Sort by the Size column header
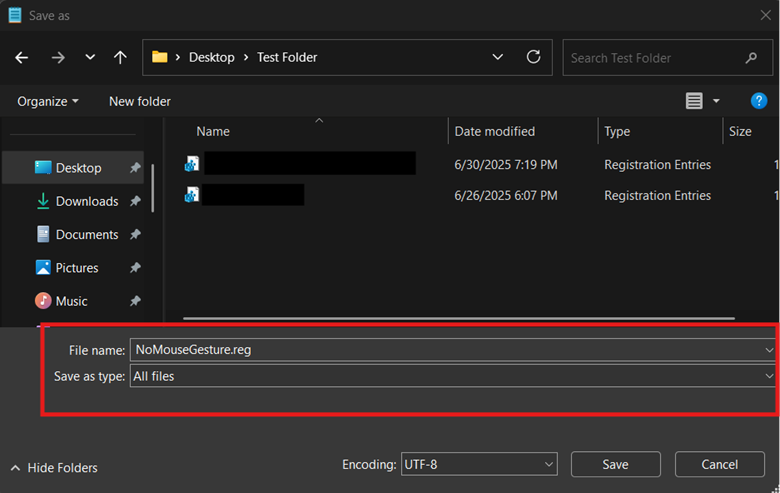This screenshot has width=780, height=493. 740,131
